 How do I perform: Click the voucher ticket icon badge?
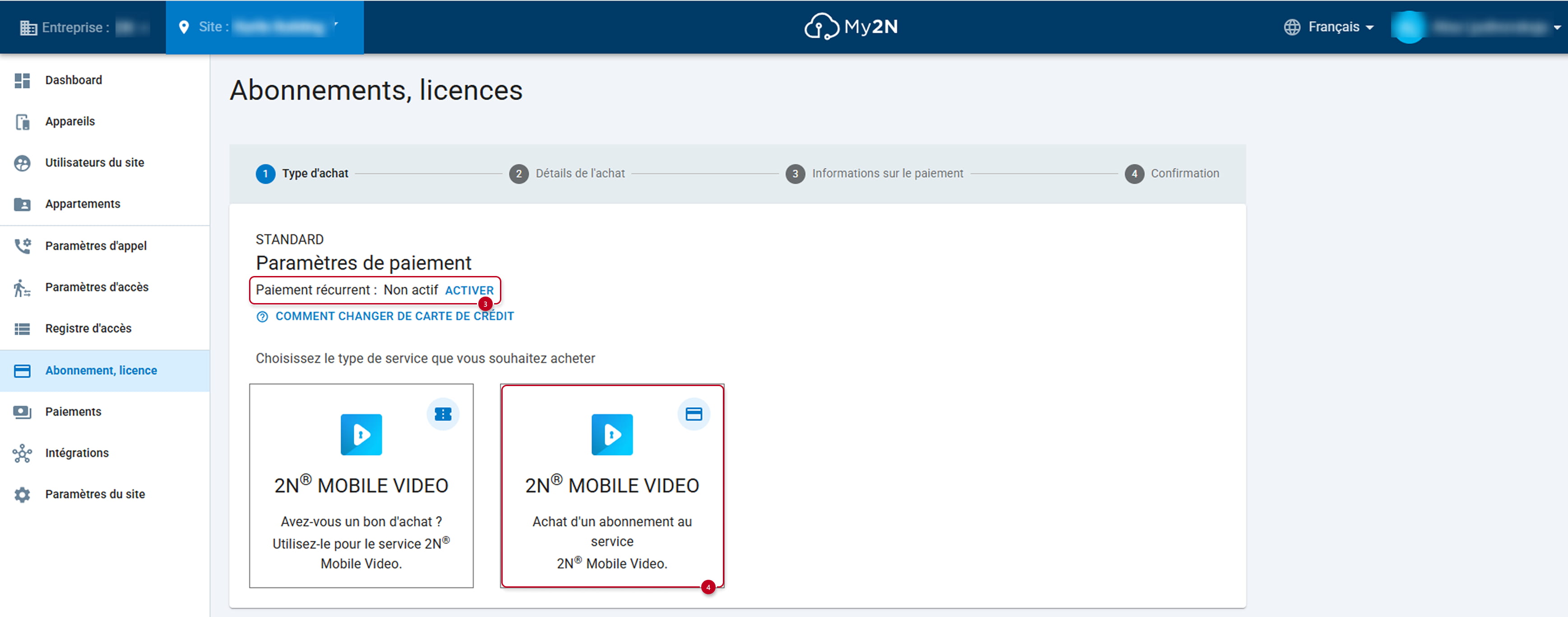coord(443,414)
